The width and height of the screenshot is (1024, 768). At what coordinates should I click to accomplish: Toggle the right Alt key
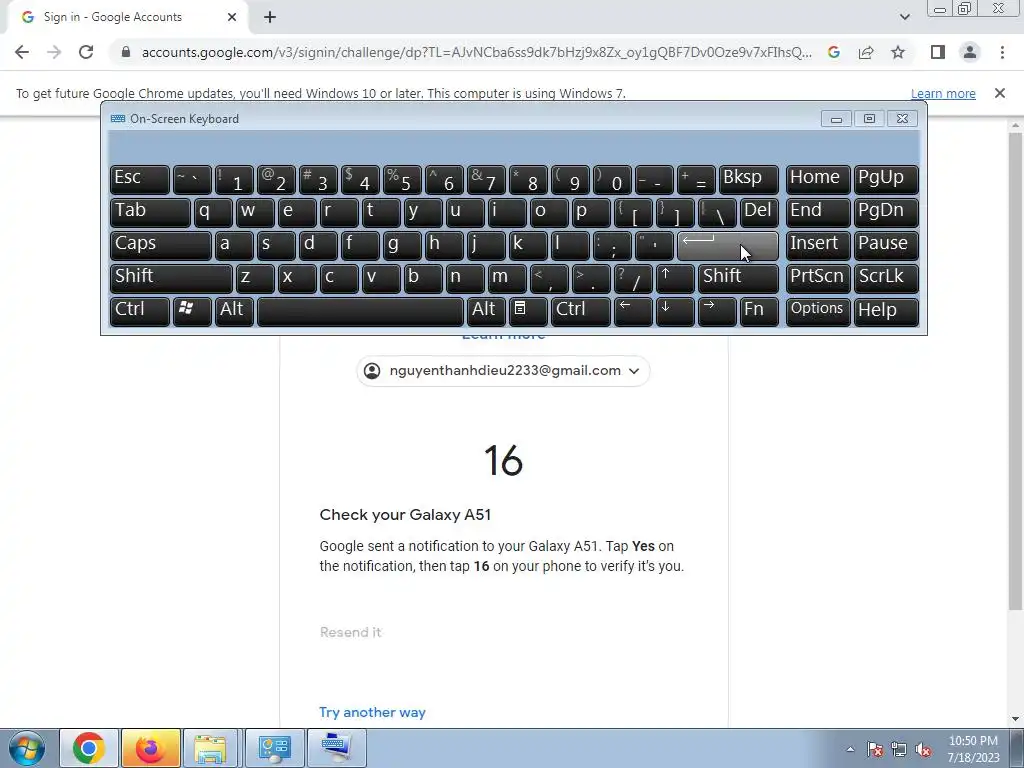tap(486, 311)
